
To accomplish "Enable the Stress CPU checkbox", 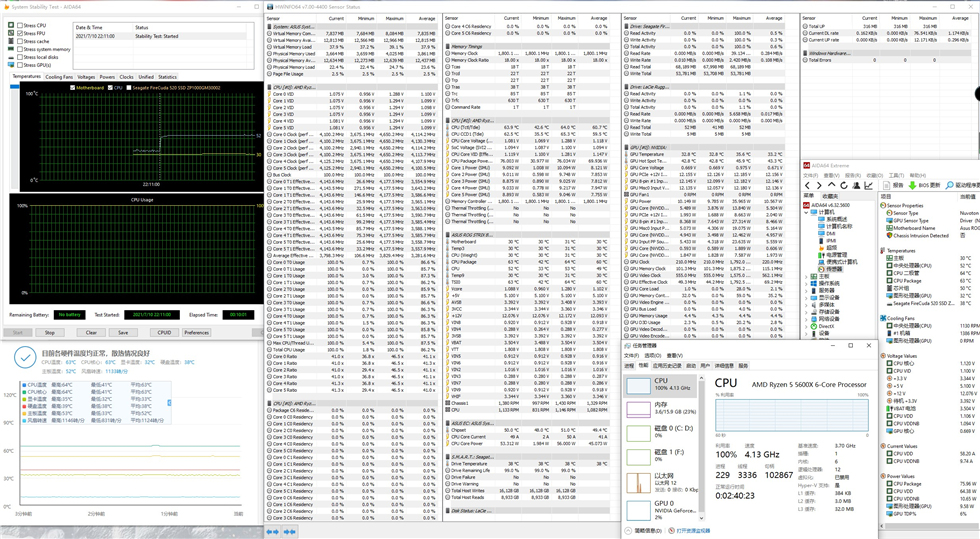I will tap(19, 25).
